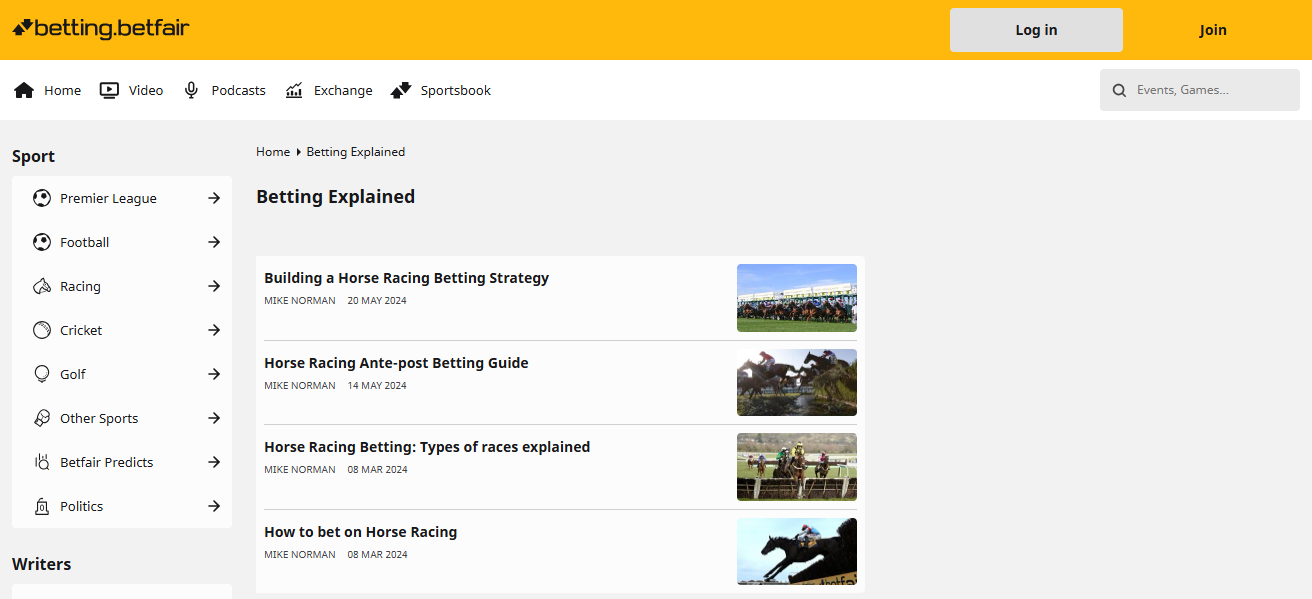Select the Golf sidebar label
The image size is (1312, 599).
tap(73, 374)
